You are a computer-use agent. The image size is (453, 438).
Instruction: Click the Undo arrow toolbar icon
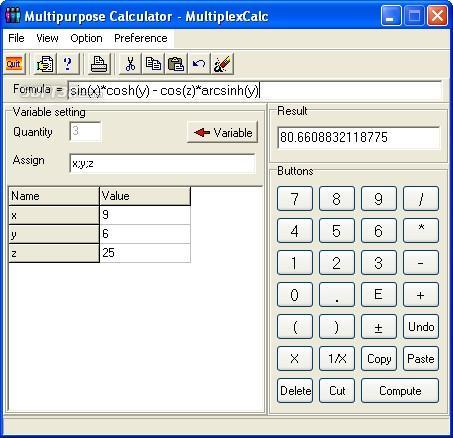tap(199, 64)
